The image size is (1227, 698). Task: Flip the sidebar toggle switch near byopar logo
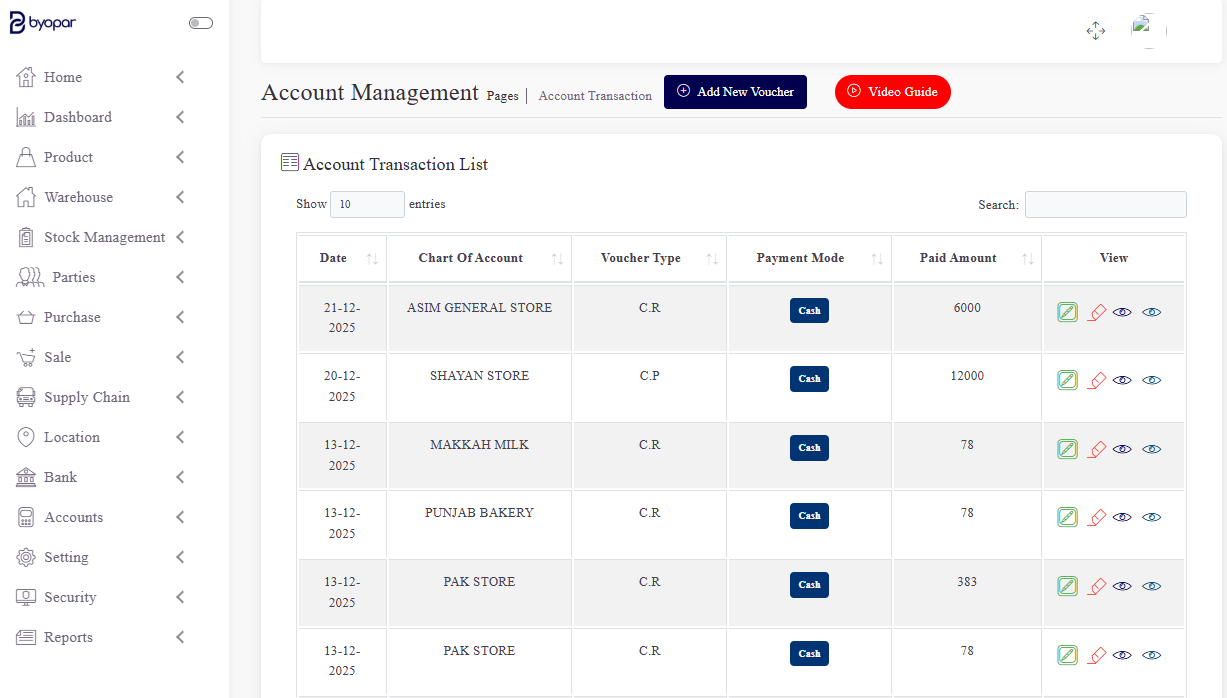[201, 22]
